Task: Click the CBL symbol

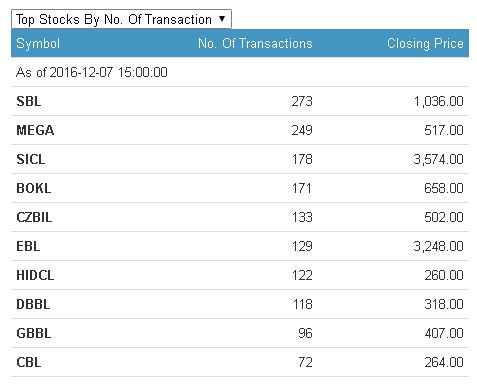Action: coord(29,362)
